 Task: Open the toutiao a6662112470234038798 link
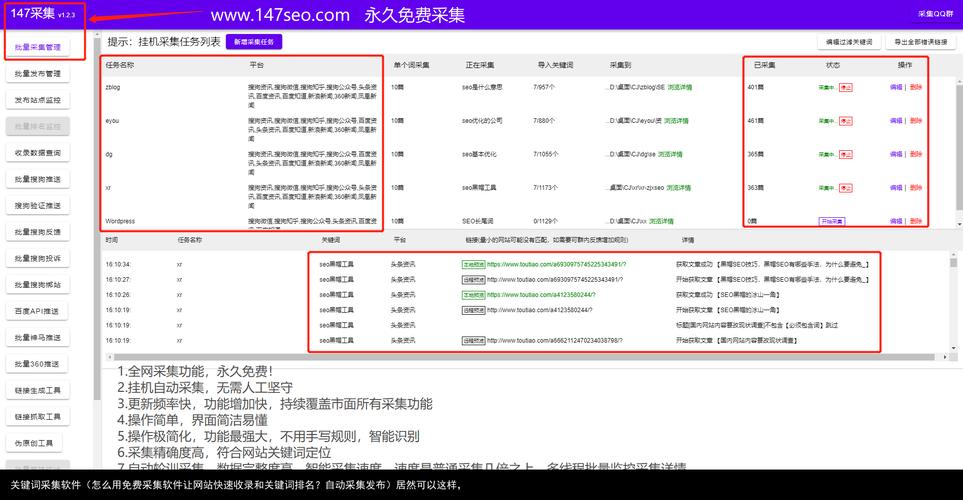[555, 340]
